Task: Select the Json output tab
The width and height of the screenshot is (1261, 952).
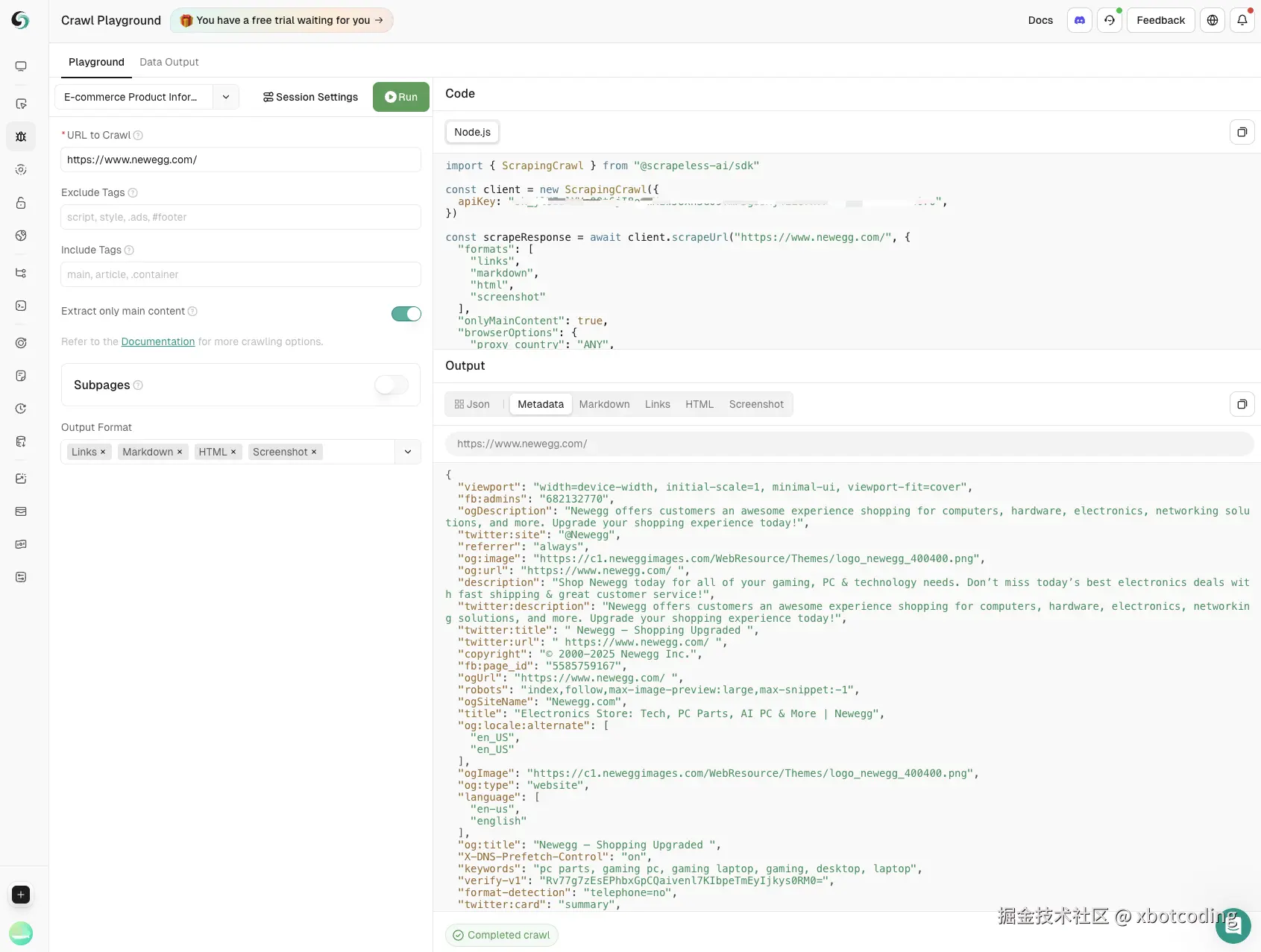Action: coord(473,404)
